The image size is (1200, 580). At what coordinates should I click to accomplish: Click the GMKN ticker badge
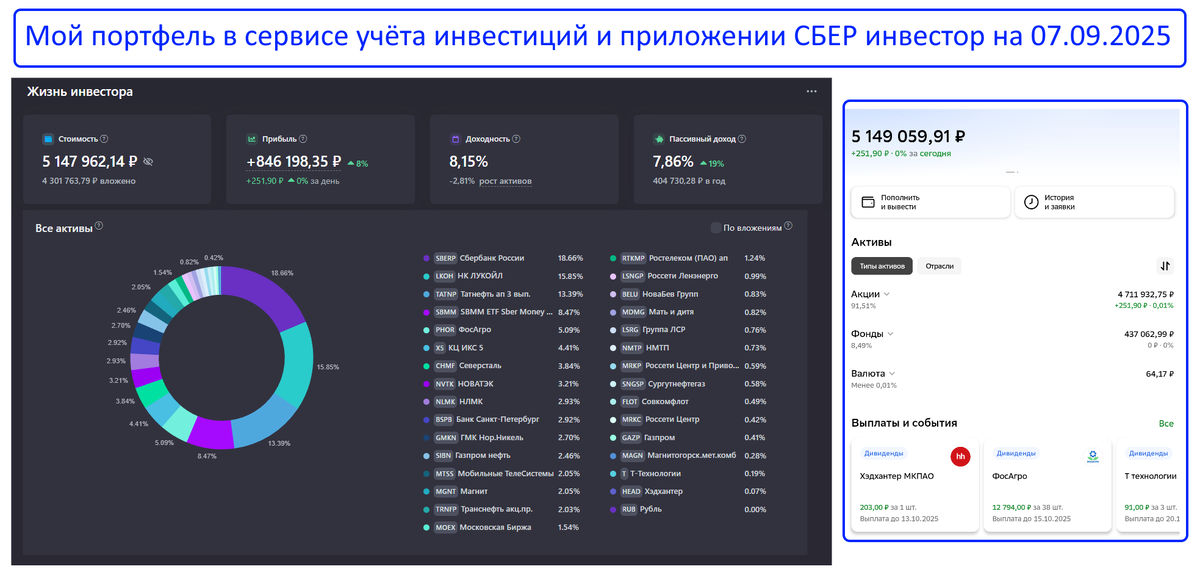(445, 437)
